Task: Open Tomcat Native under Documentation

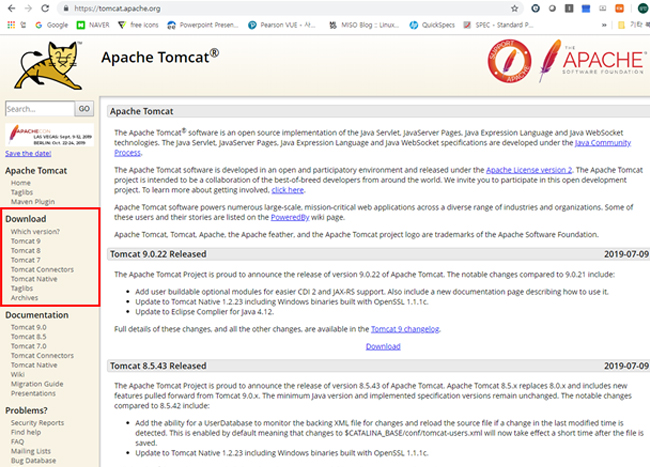Action: [x=34, y=365]
